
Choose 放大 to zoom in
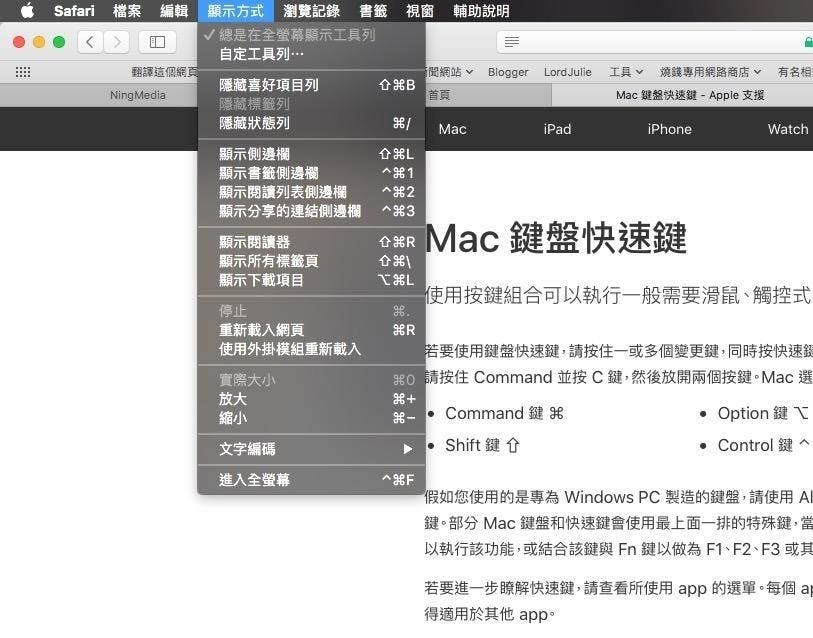click(x=312, y=399)
